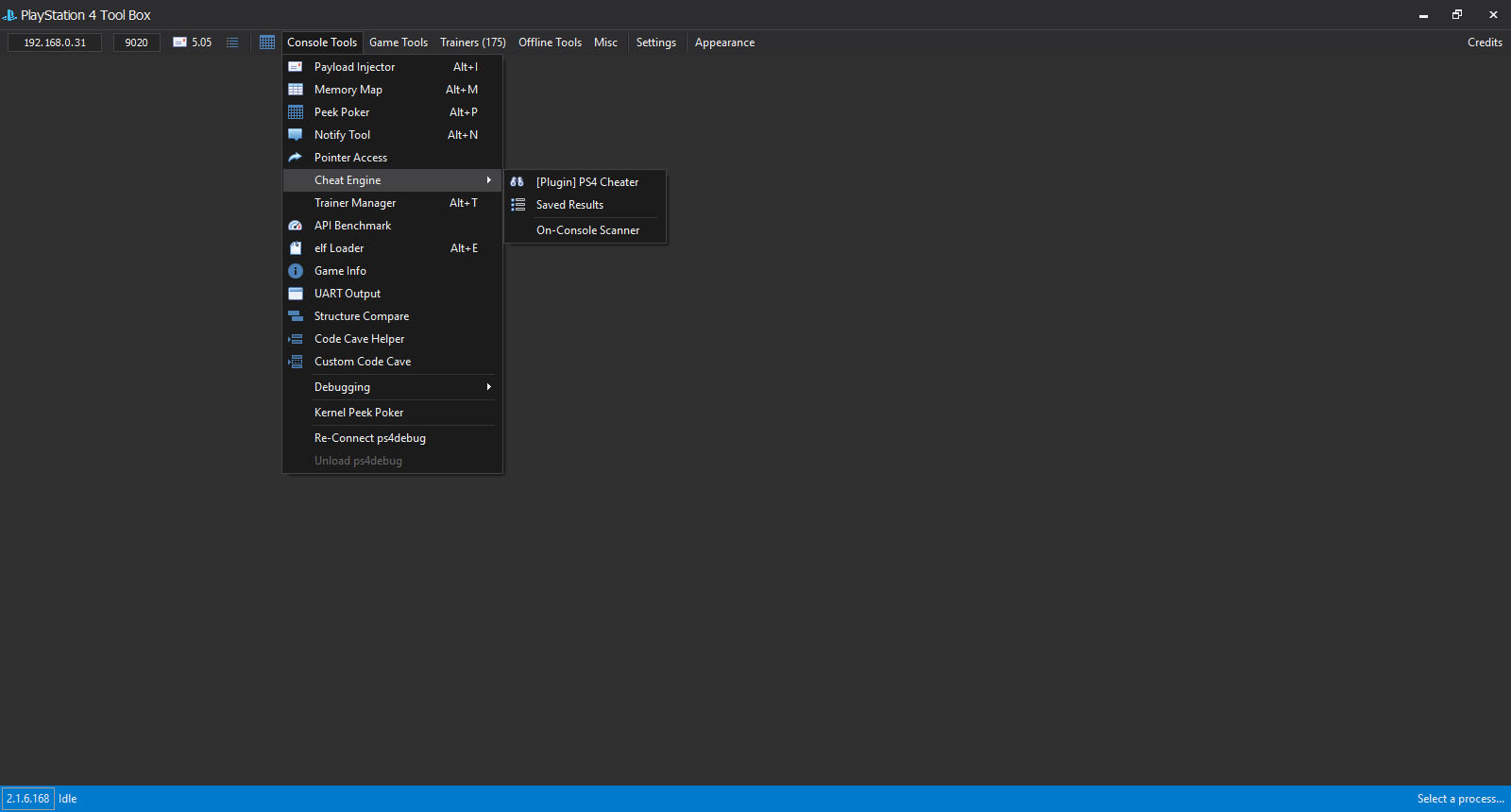Select [Plugin] PS4 Cheater submenu entry
The width and height of the screenshot is (1511, 812).
pyautogui.click(x=586, y=182)
